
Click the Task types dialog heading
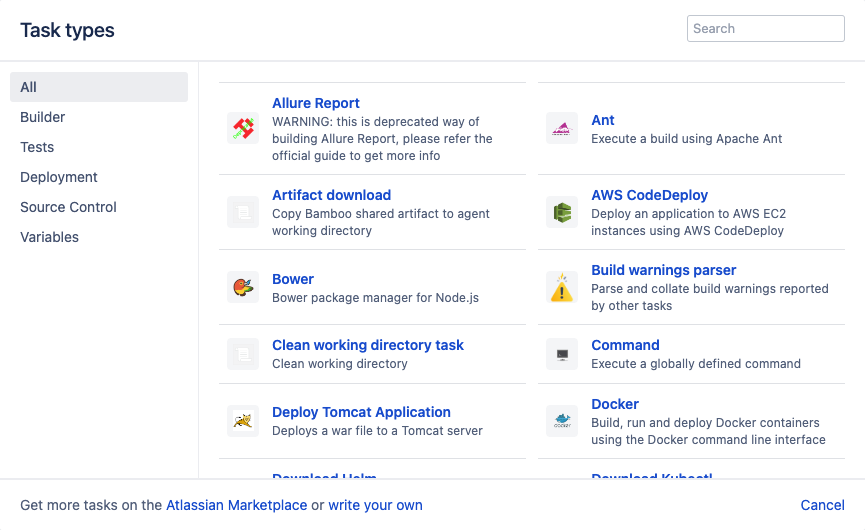[67, 30]
